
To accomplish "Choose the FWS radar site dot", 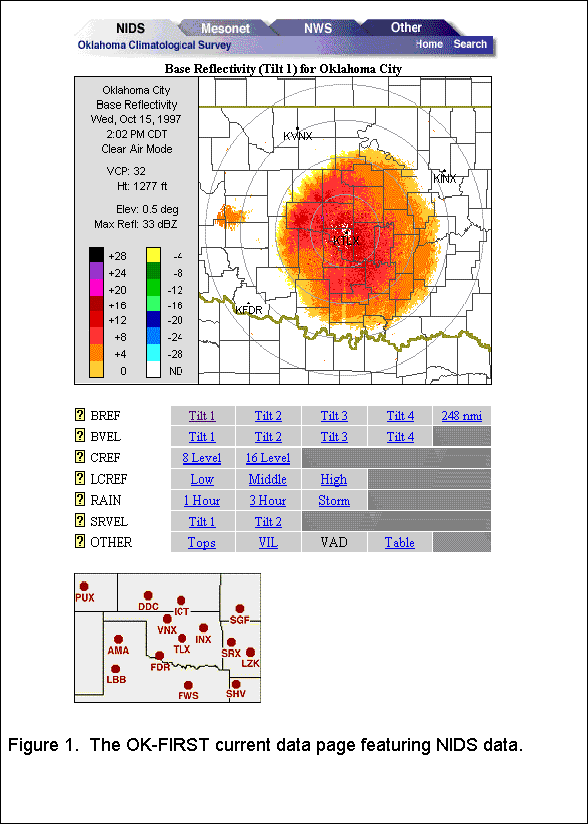I will click(x=188, y=685).
